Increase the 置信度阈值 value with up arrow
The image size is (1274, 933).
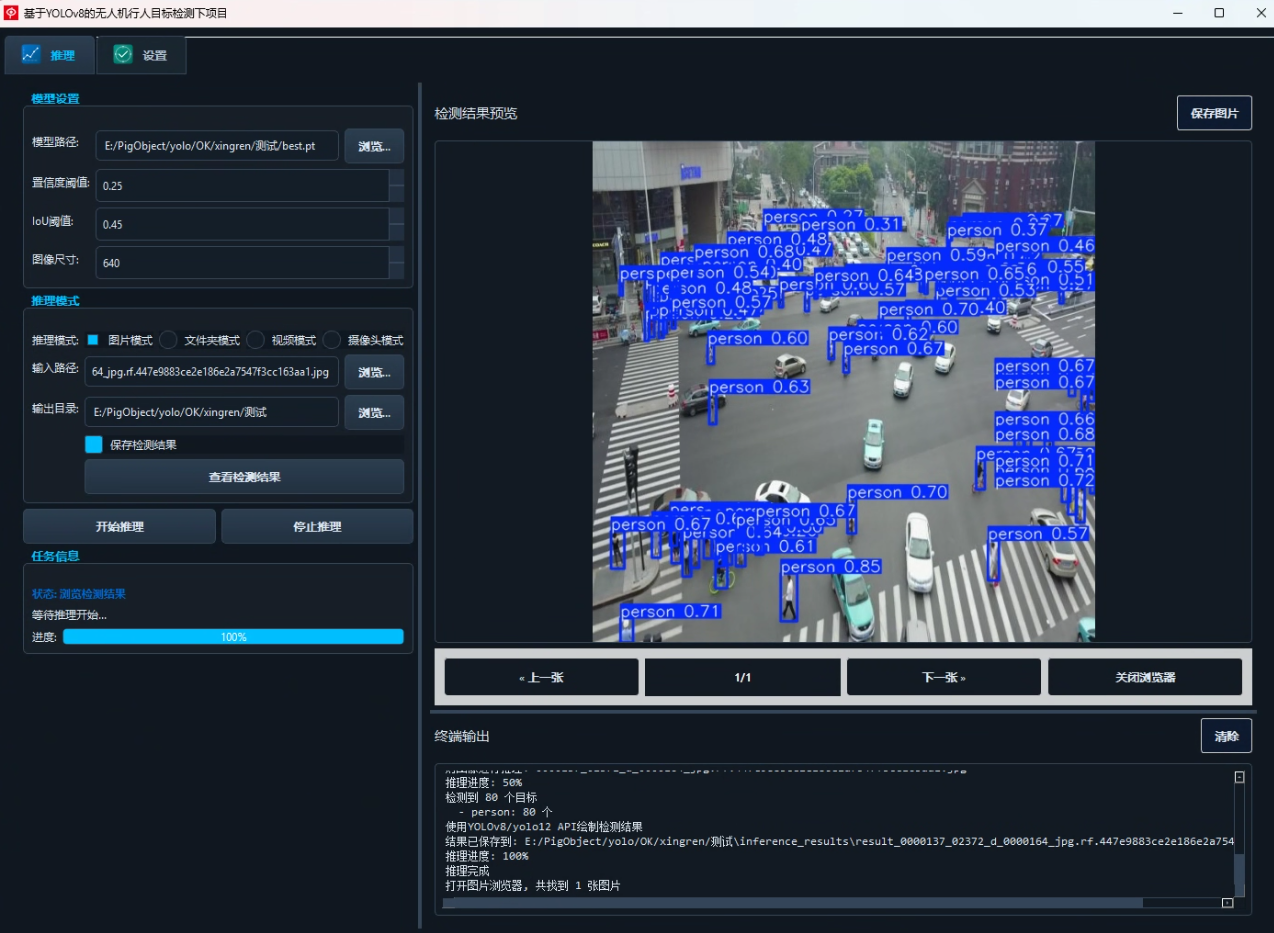tap(397, 178)
